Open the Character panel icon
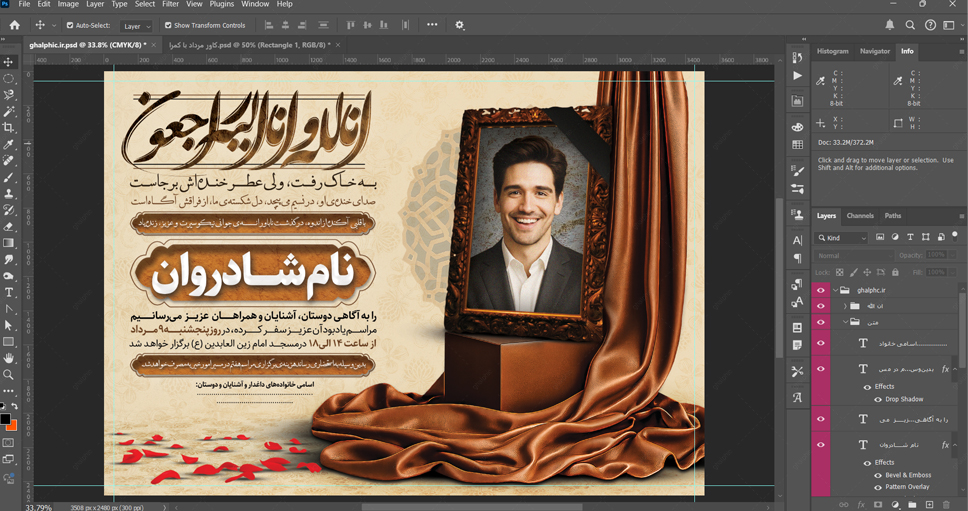Image resolution: width=968 pixels, height=511 pixels. [x=797, y=240]
